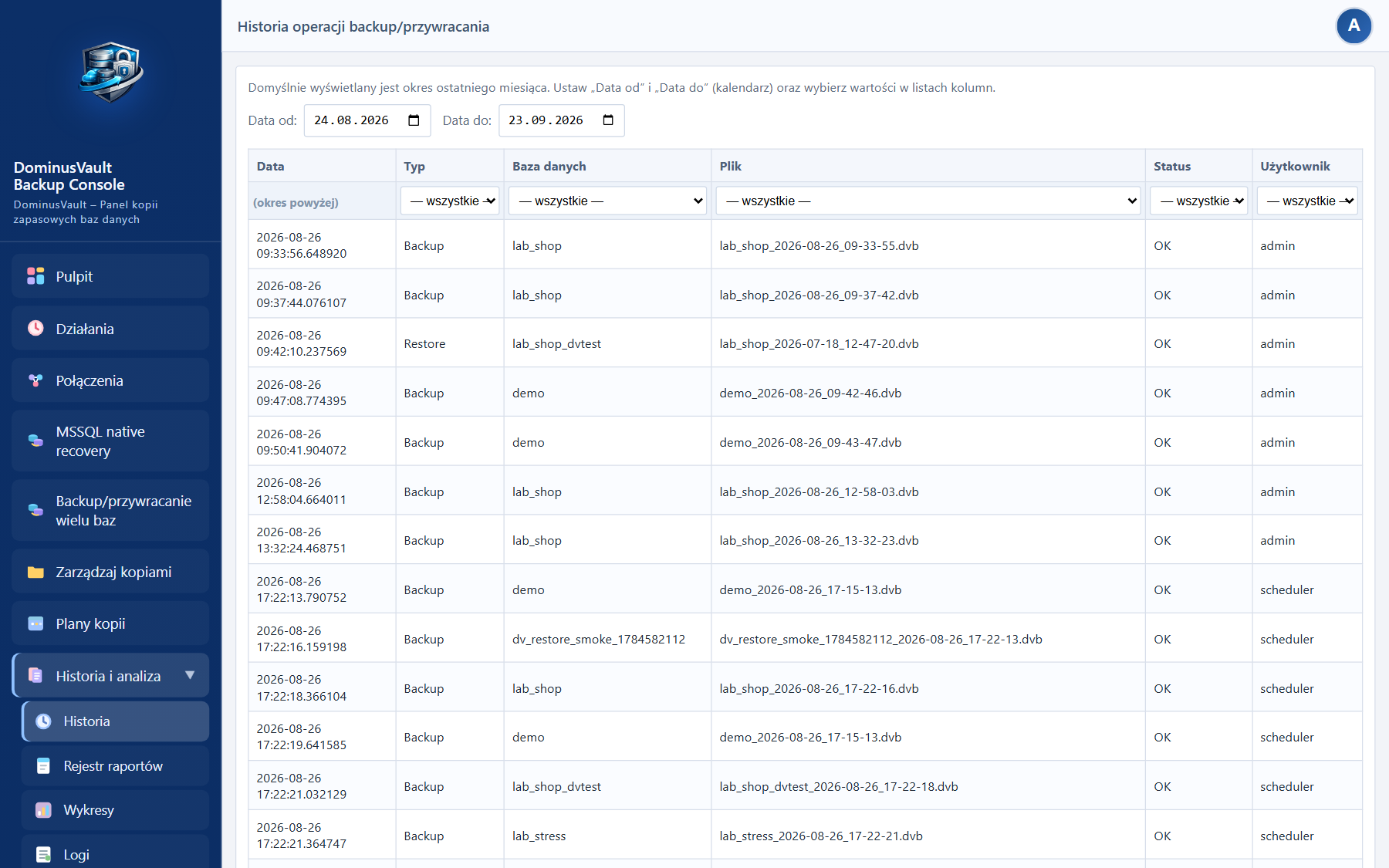Click timestamp 2026-08-26 12:58:04.664011

[301, 491]
